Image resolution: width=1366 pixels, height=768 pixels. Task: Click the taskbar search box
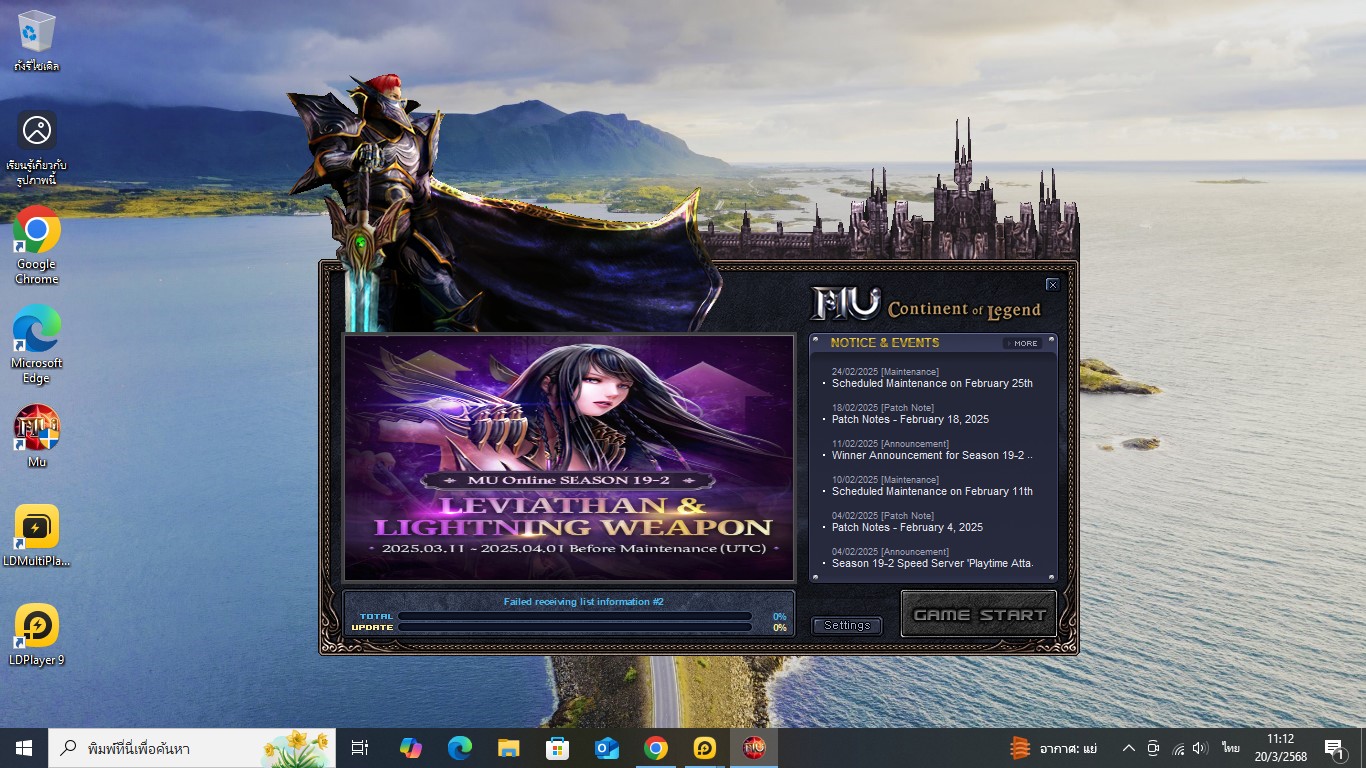[194, 748]
